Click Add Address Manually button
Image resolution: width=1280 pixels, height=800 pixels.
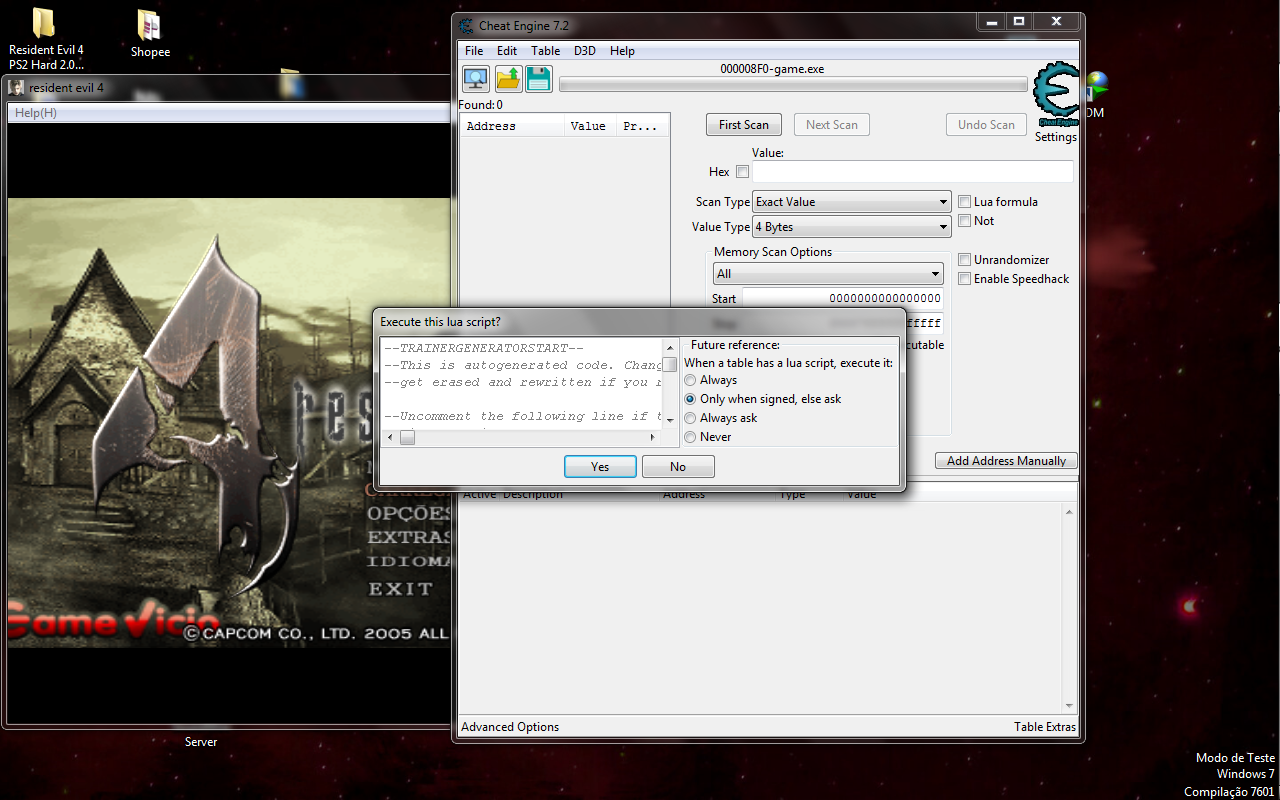click(x=1007, y=461)
